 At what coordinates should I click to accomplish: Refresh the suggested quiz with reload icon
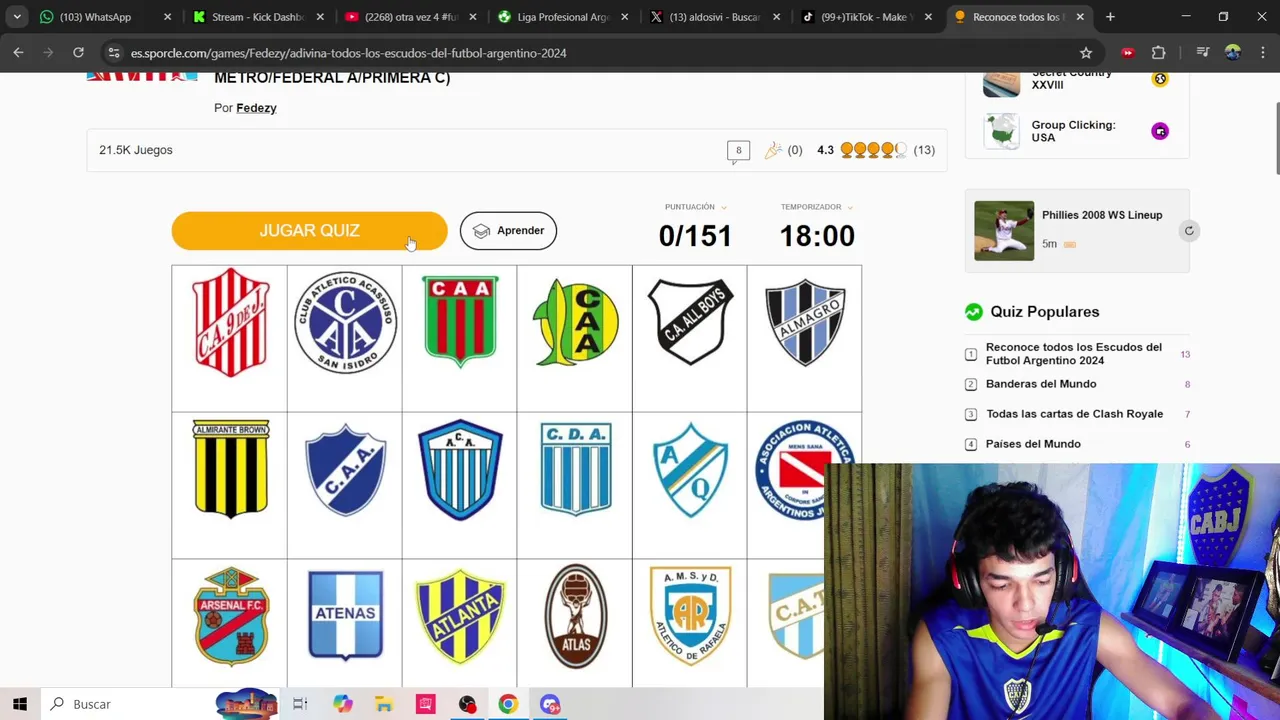pos(1189,231)
